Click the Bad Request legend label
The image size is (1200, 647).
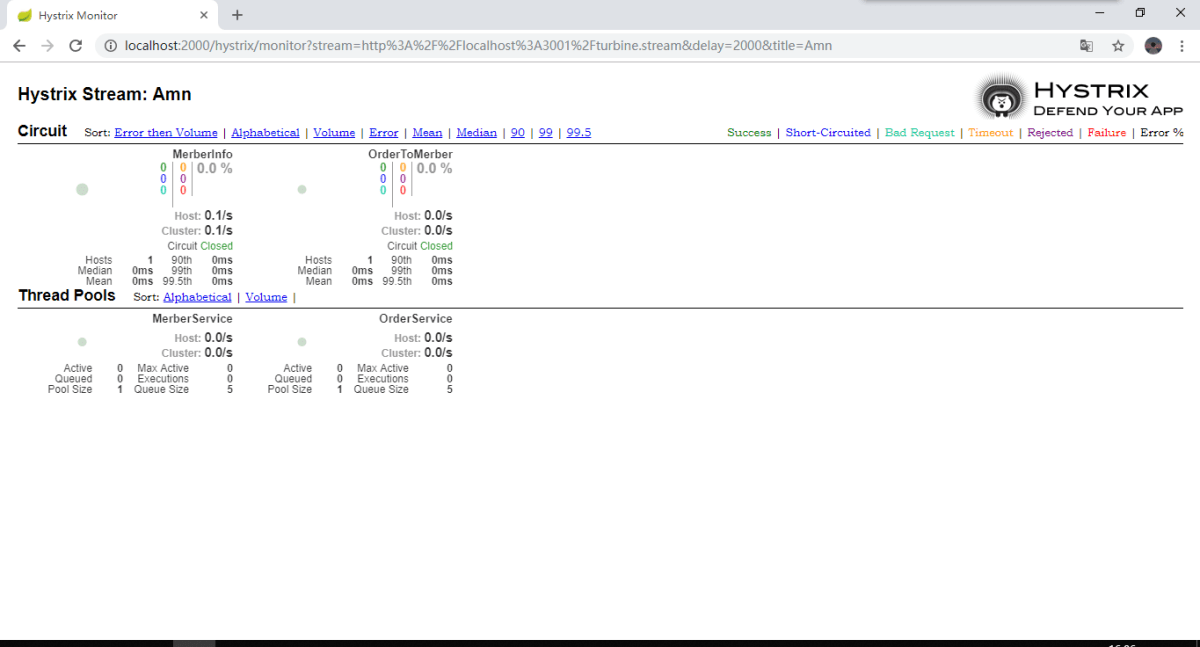[x=920, y=133]
